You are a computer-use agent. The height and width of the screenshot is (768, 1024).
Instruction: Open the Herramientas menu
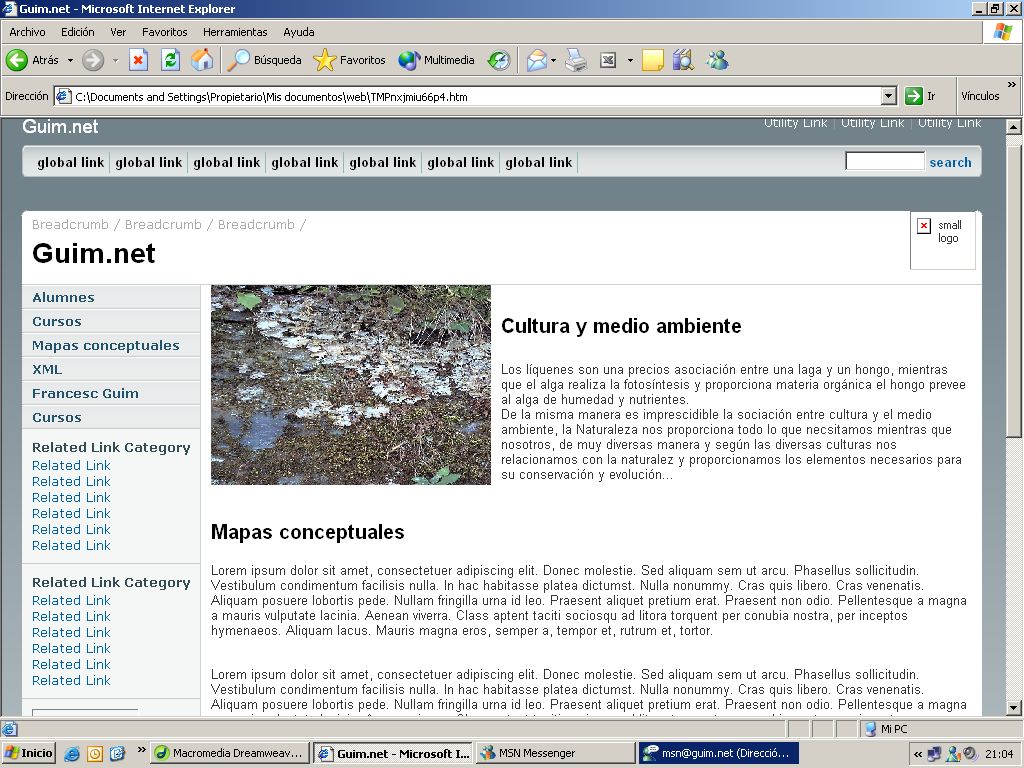235,32
